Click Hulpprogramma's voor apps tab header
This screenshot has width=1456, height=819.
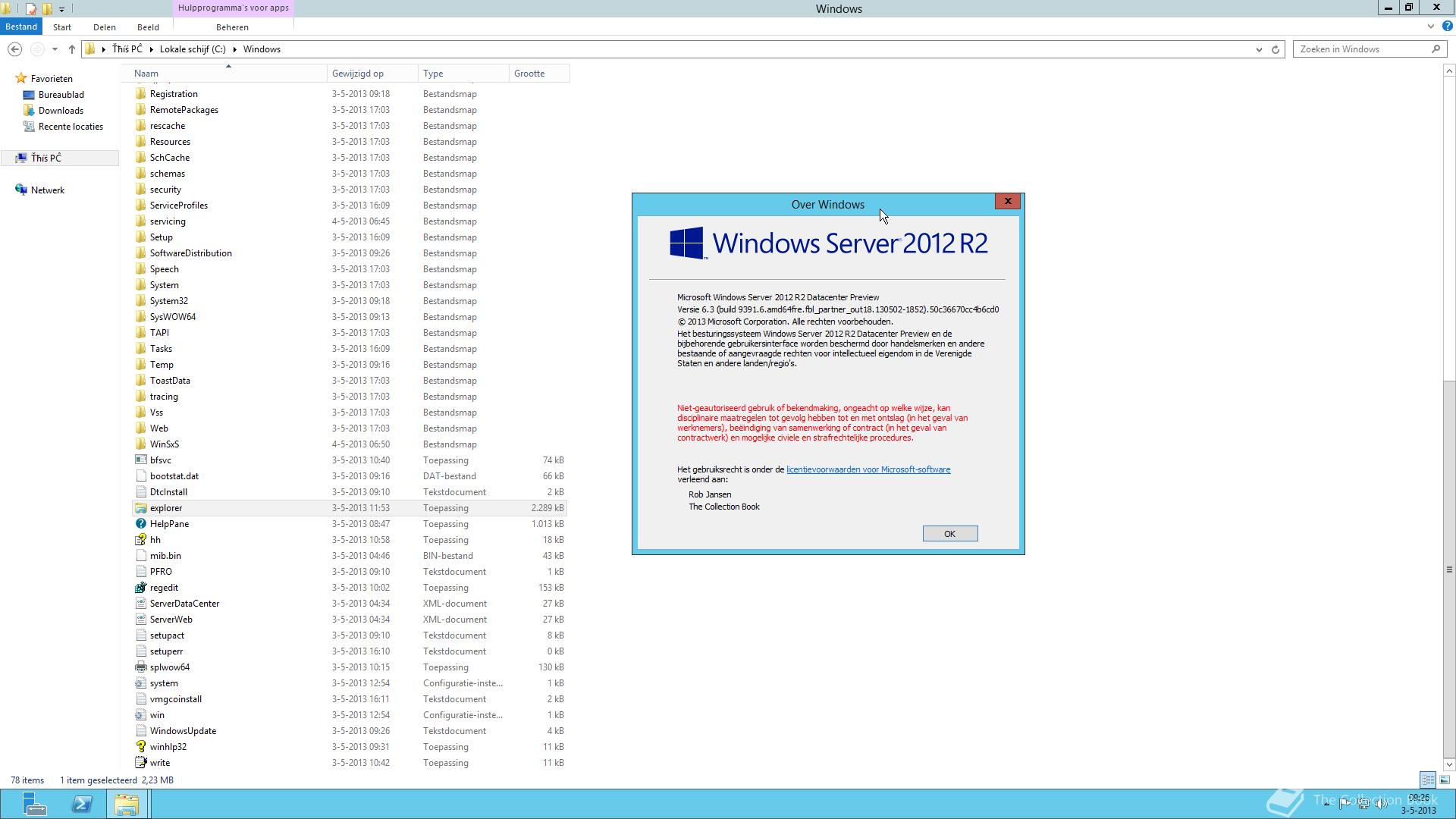click(233, 8)
